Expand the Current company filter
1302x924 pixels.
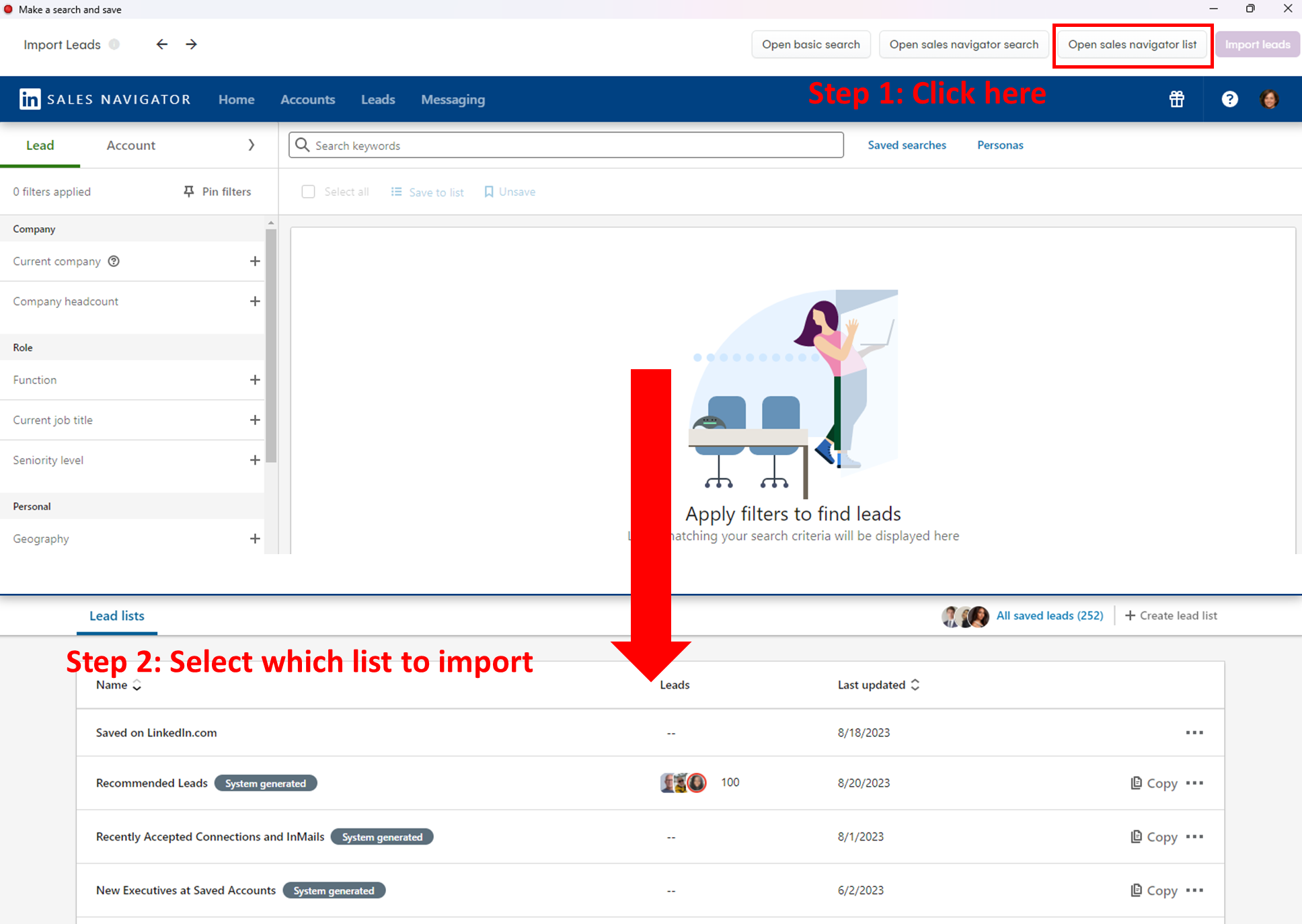(x=254, y=261)
